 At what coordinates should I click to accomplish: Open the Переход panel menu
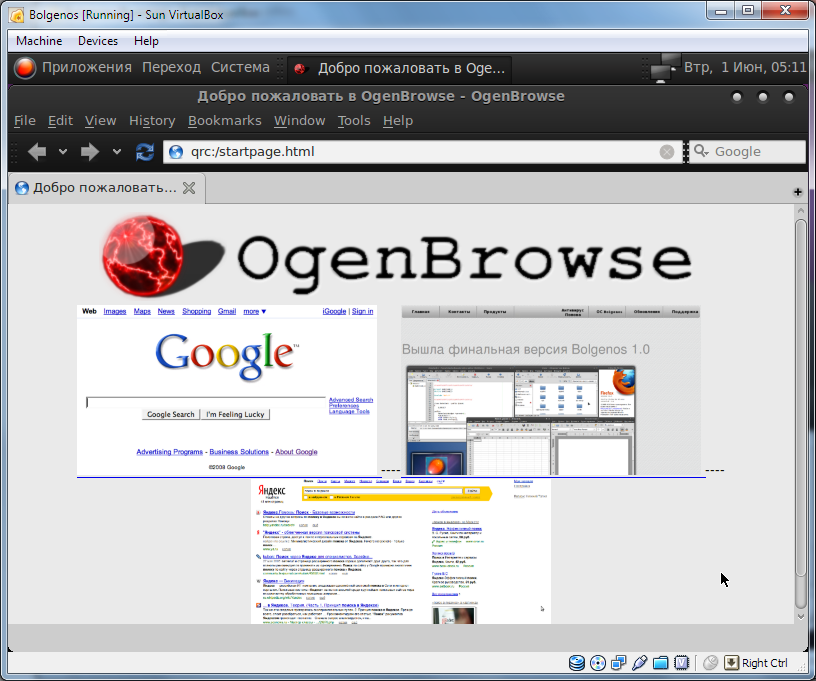click(x=171, y=68)
